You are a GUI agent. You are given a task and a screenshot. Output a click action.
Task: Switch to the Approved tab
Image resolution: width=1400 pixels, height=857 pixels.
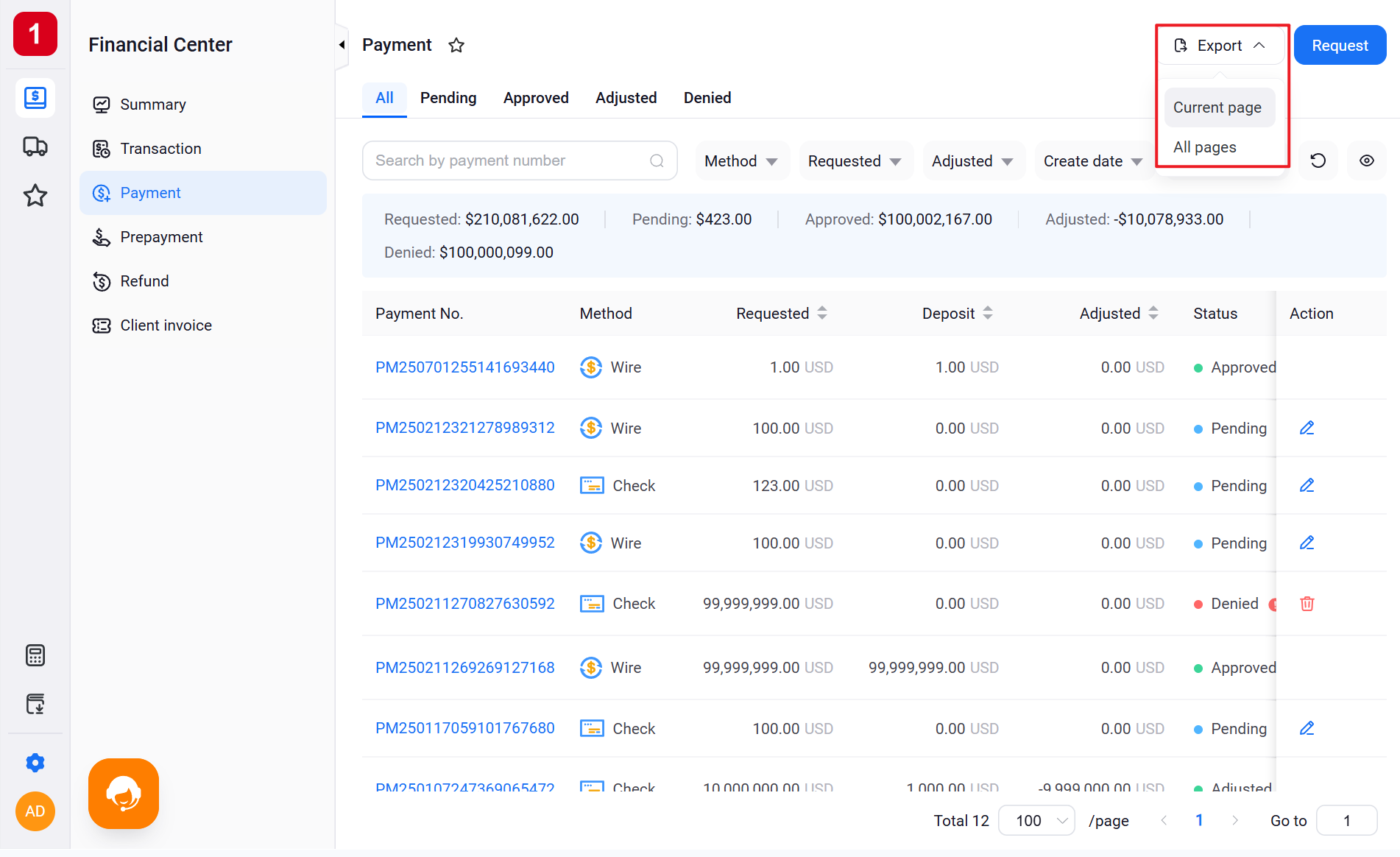(536, 98)
